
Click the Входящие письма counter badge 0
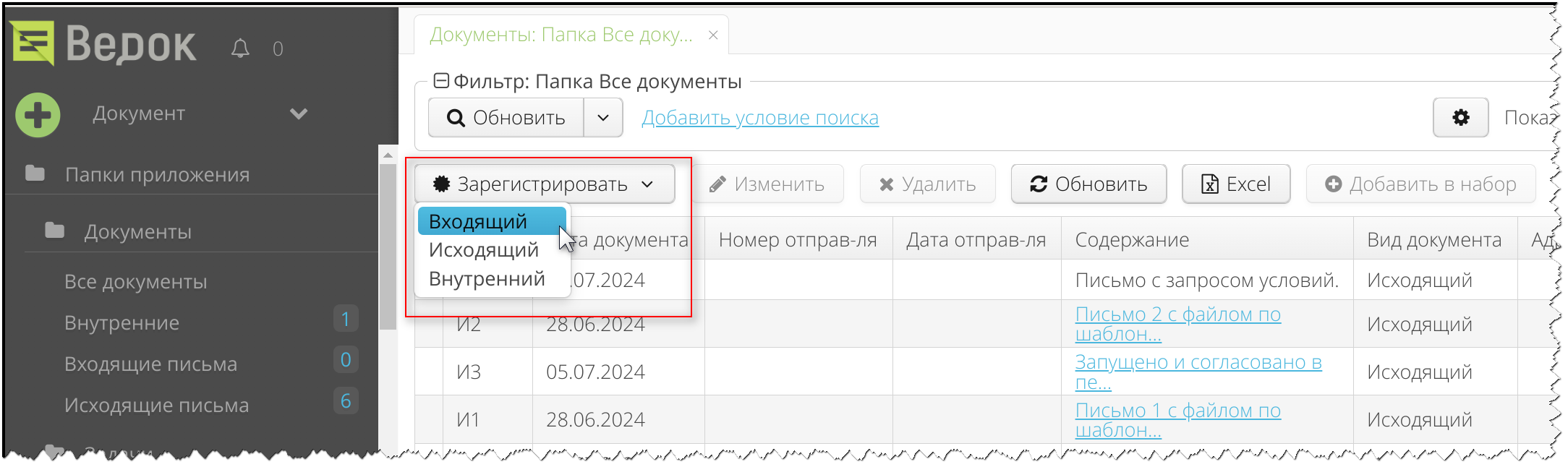coord(346,359)
